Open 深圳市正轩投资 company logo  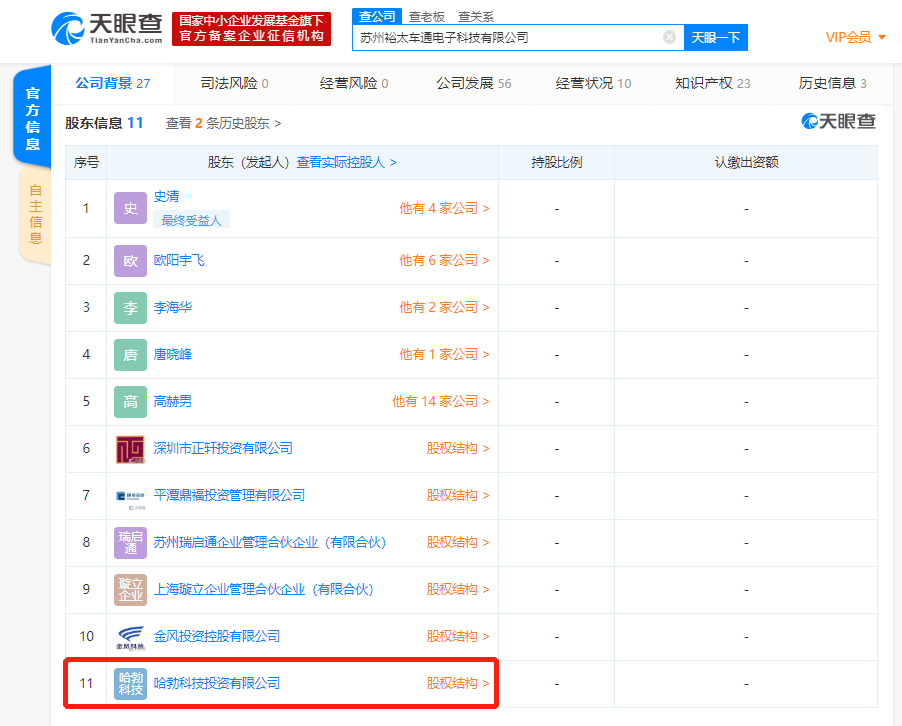[131, 449]
